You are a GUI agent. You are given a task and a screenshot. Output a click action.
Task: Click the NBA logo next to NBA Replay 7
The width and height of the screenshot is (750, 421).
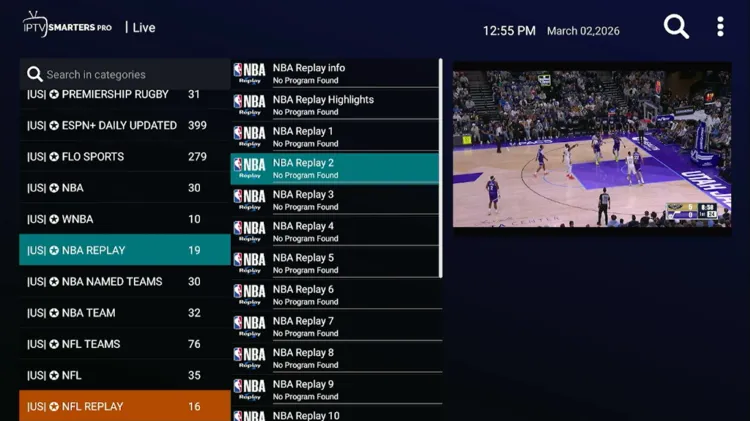point(249,326)
